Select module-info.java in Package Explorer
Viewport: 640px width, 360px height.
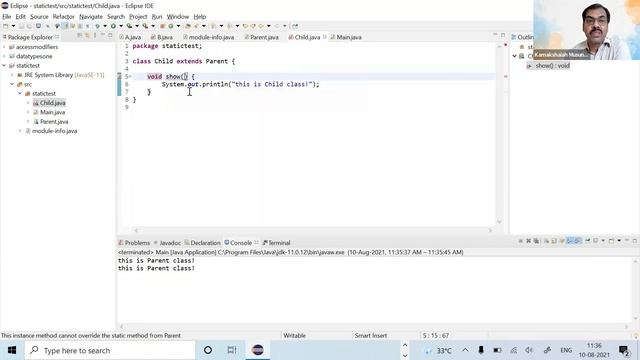pyautogui.click(x=54, y=131)
